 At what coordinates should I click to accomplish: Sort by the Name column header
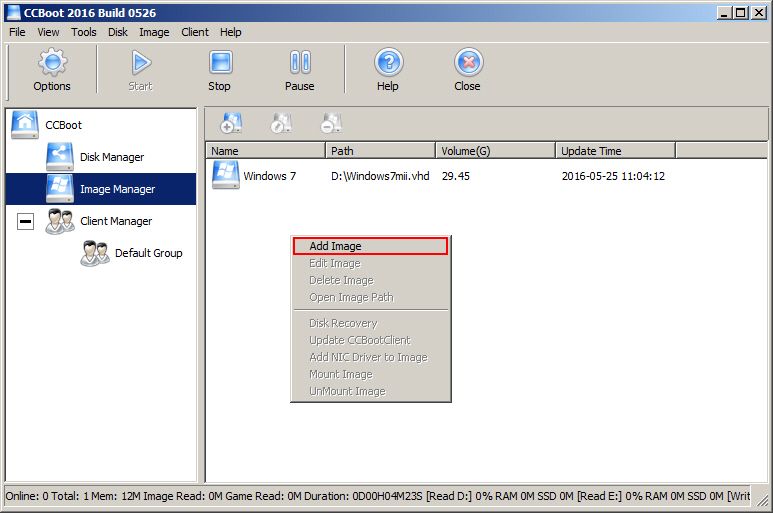click(266, 151)
